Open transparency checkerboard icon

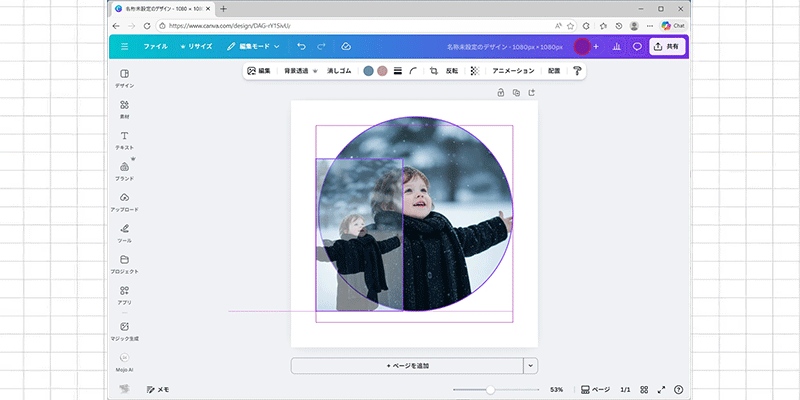[474, 71]
